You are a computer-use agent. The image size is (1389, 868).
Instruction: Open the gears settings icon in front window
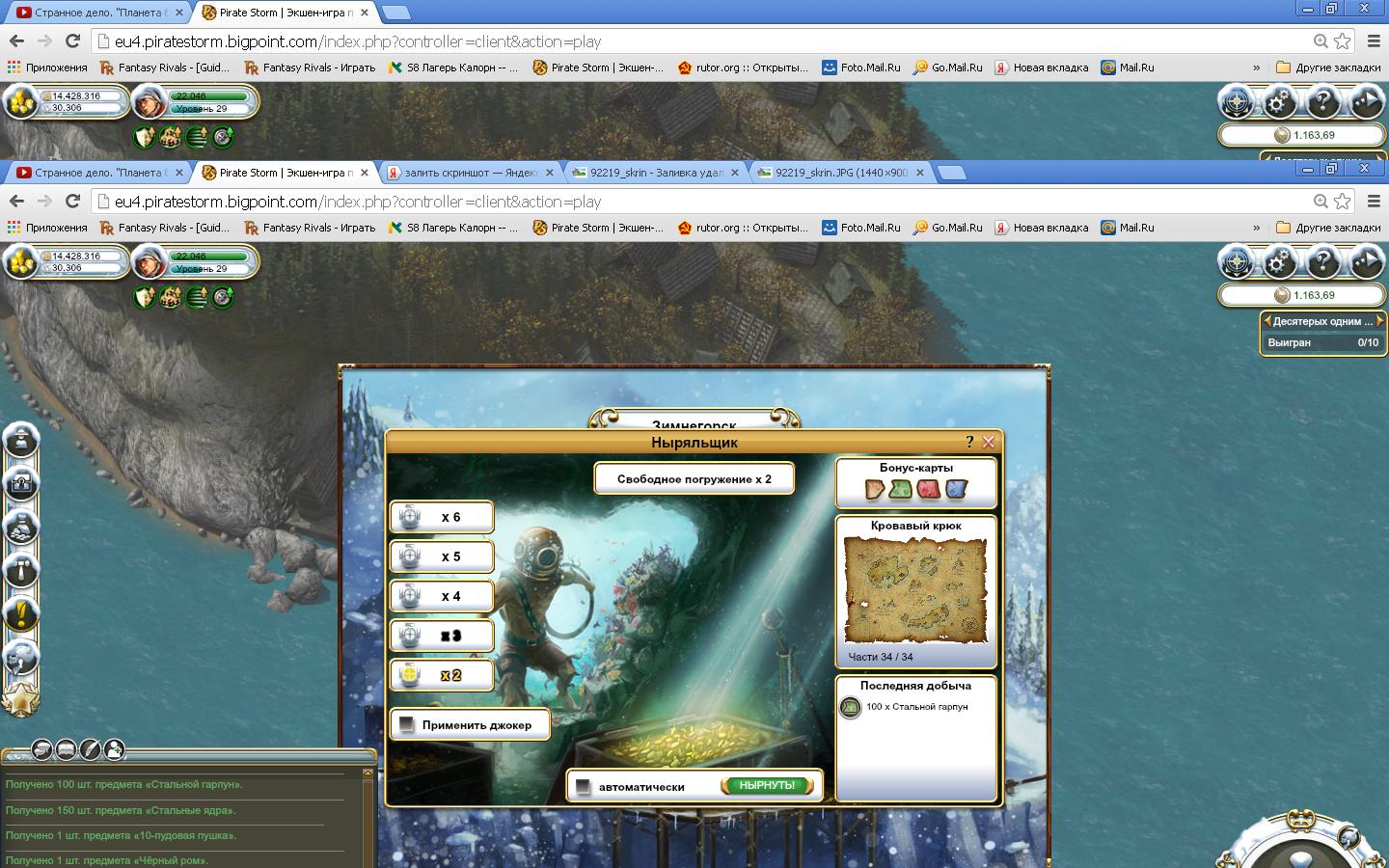[x=1280, y=262]
